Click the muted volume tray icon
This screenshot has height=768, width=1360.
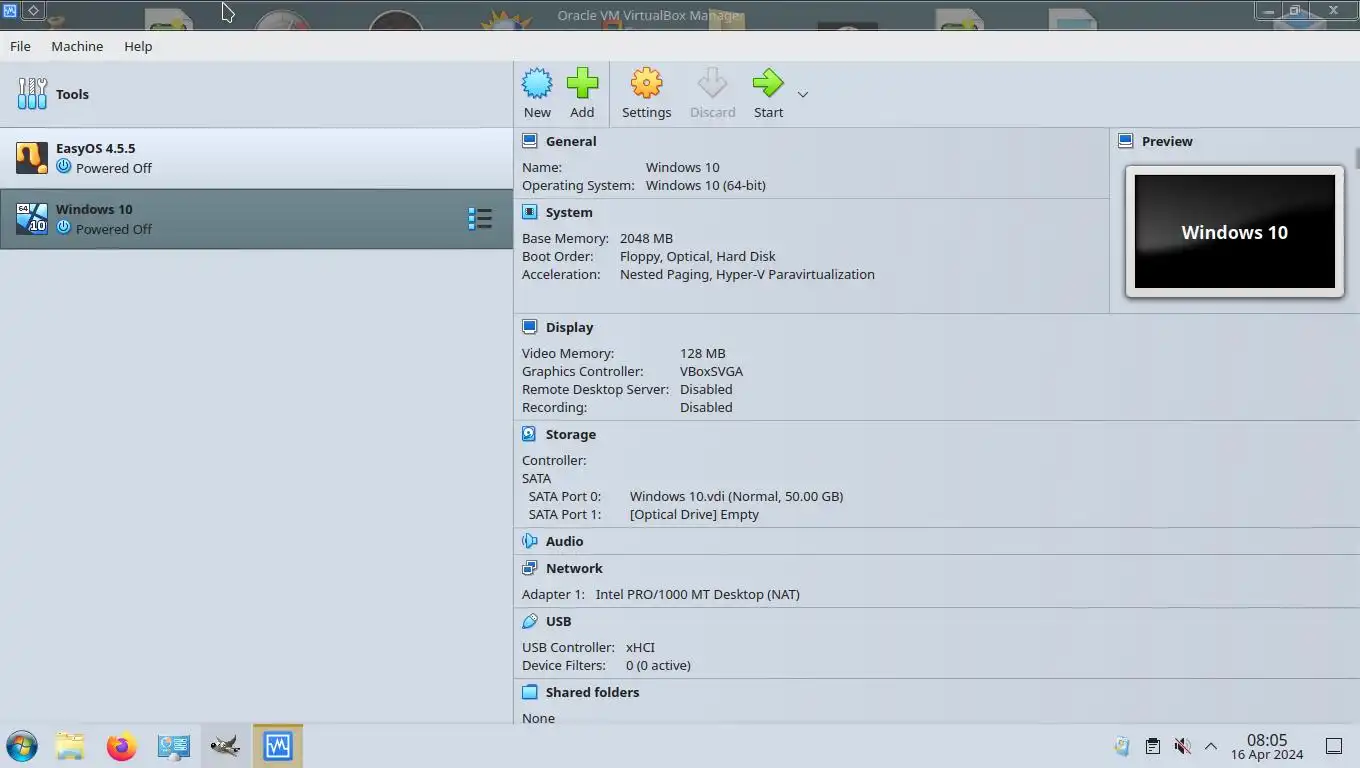coord(1182,746)
